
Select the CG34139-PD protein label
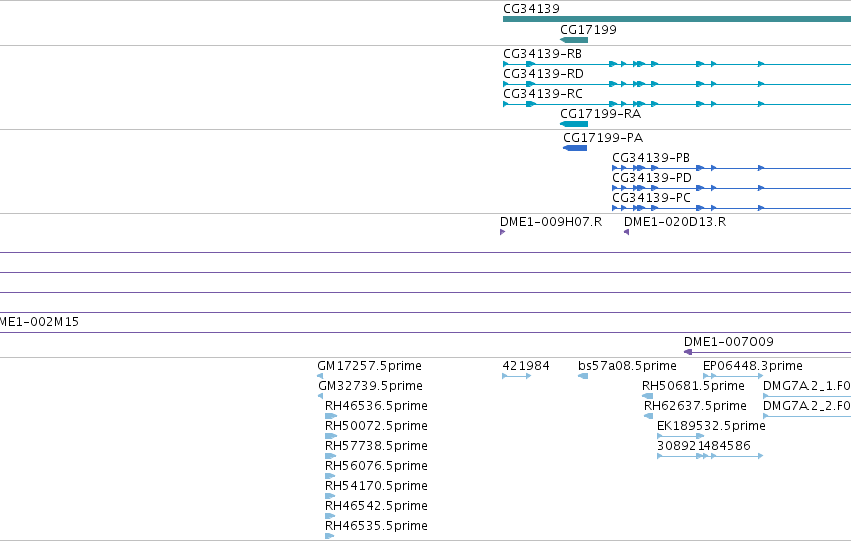652,178
